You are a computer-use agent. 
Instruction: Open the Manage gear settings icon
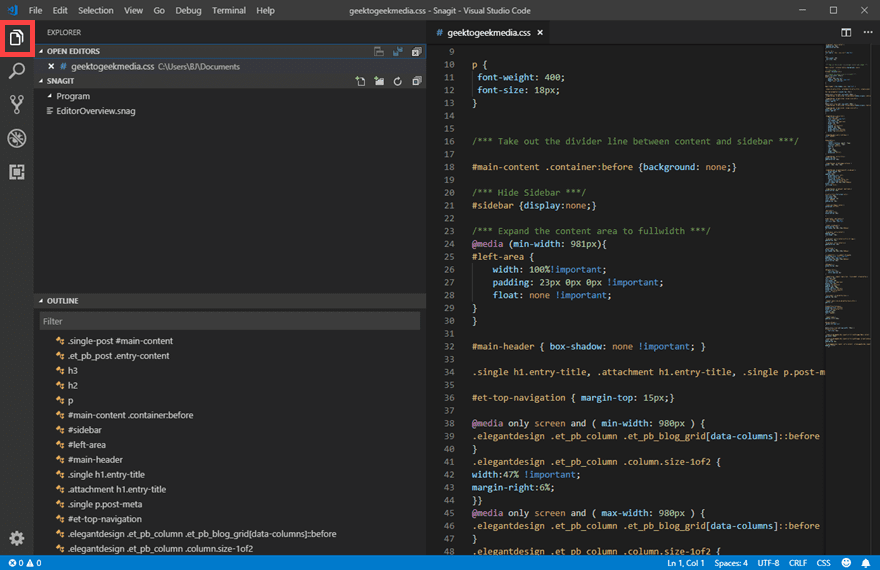(17, 538)
